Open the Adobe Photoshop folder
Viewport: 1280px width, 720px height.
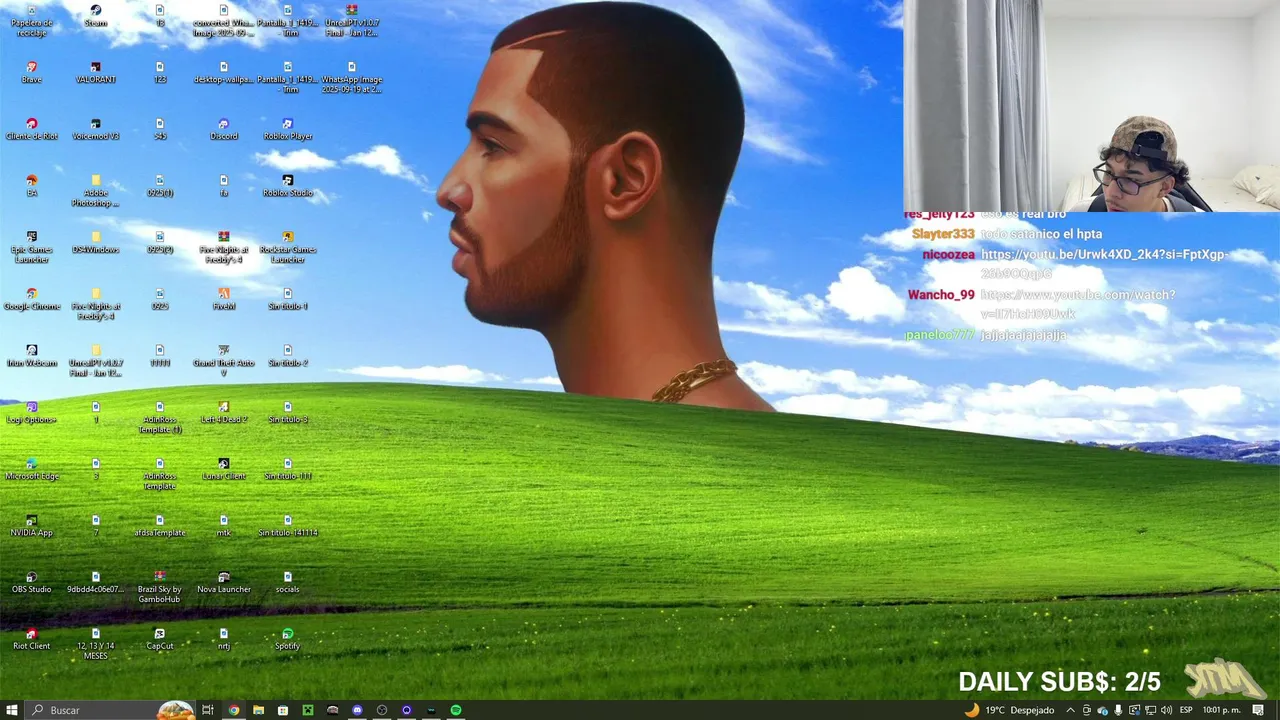[x=95, y=191]
